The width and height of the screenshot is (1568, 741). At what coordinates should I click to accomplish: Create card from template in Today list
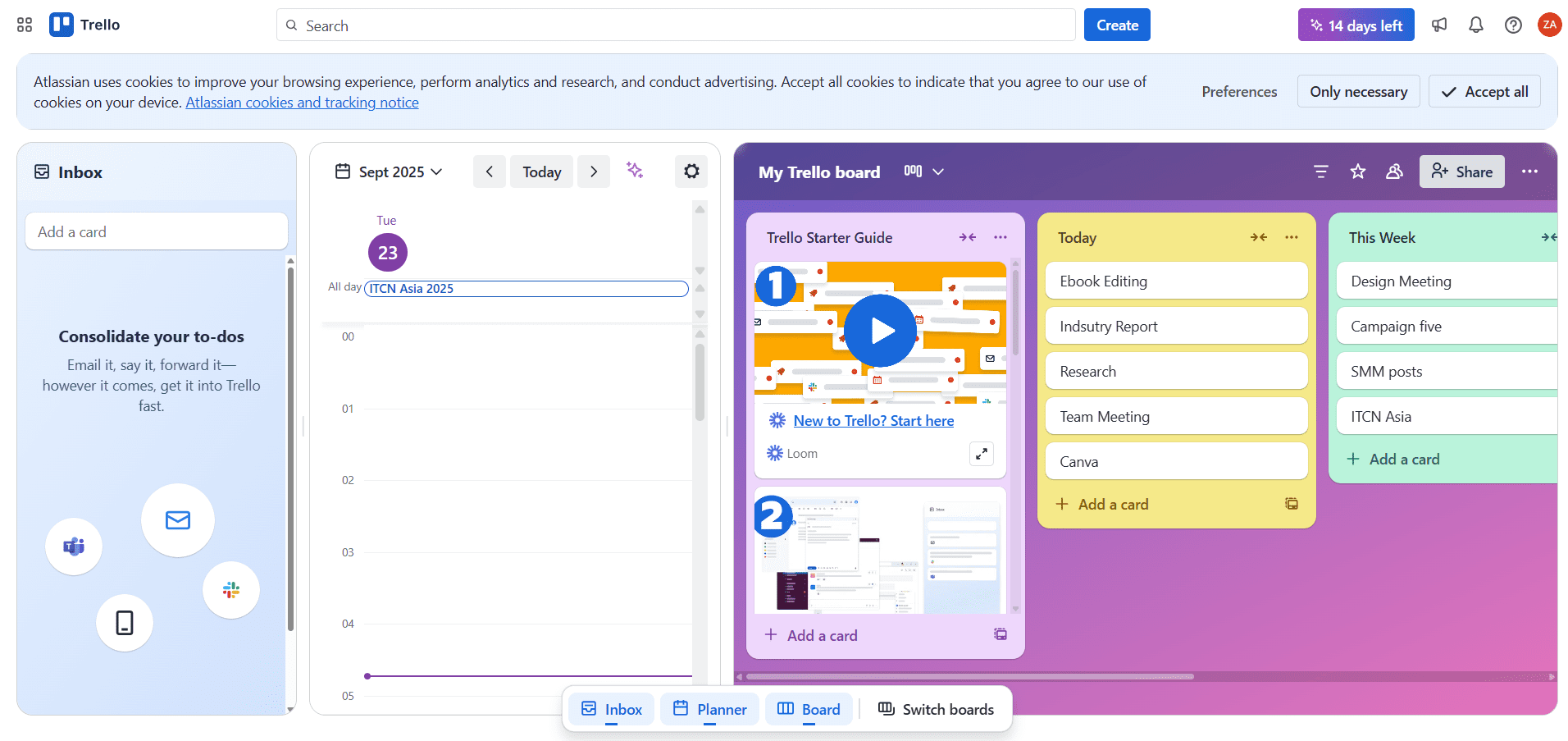tap(1292, 503)
